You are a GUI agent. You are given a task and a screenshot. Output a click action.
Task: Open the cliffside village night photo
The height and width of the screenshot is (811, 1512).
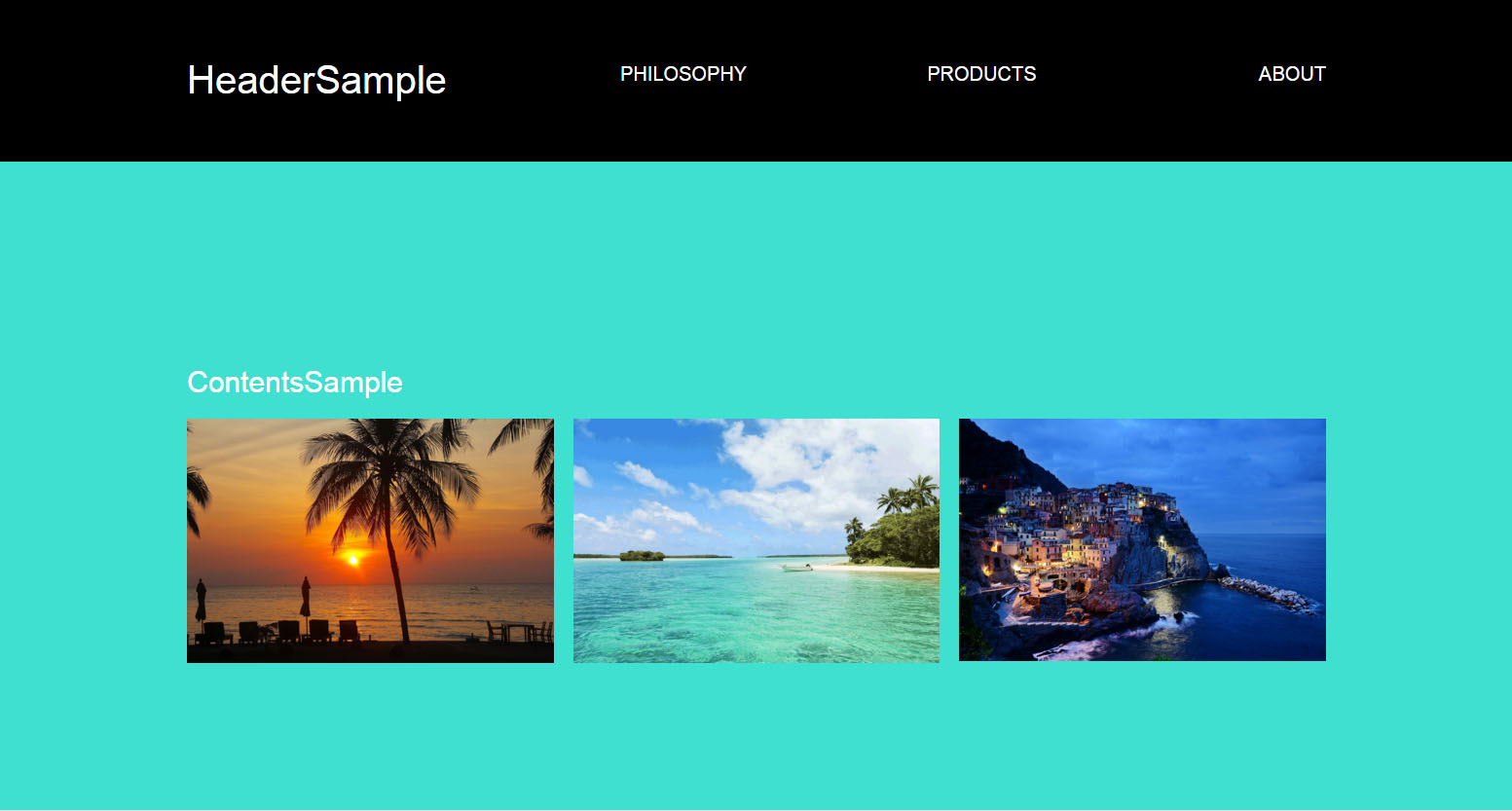(1142, 539)
